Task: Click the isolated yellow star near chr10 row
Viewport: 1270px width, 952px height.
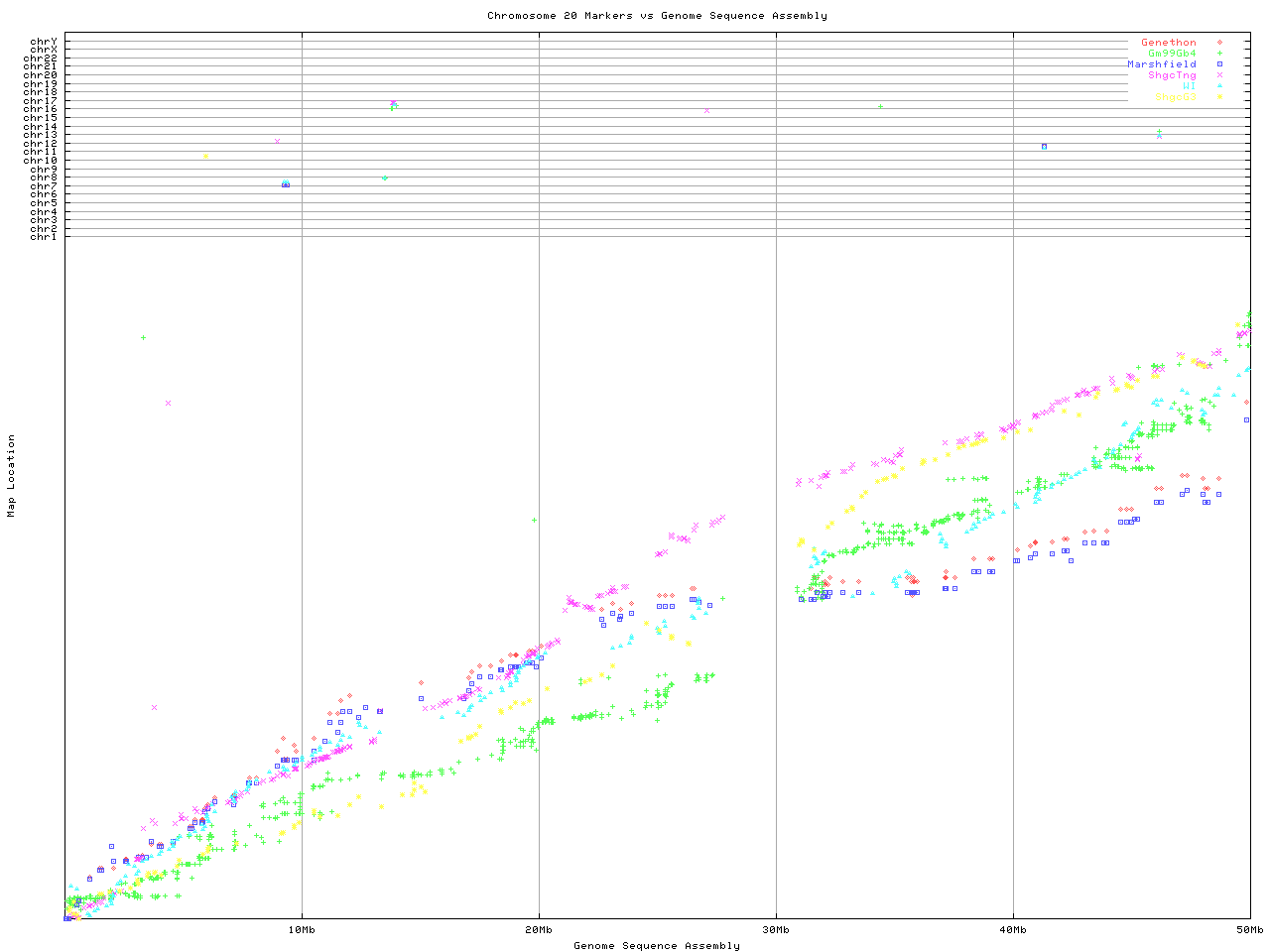Action: click(205, 156)
